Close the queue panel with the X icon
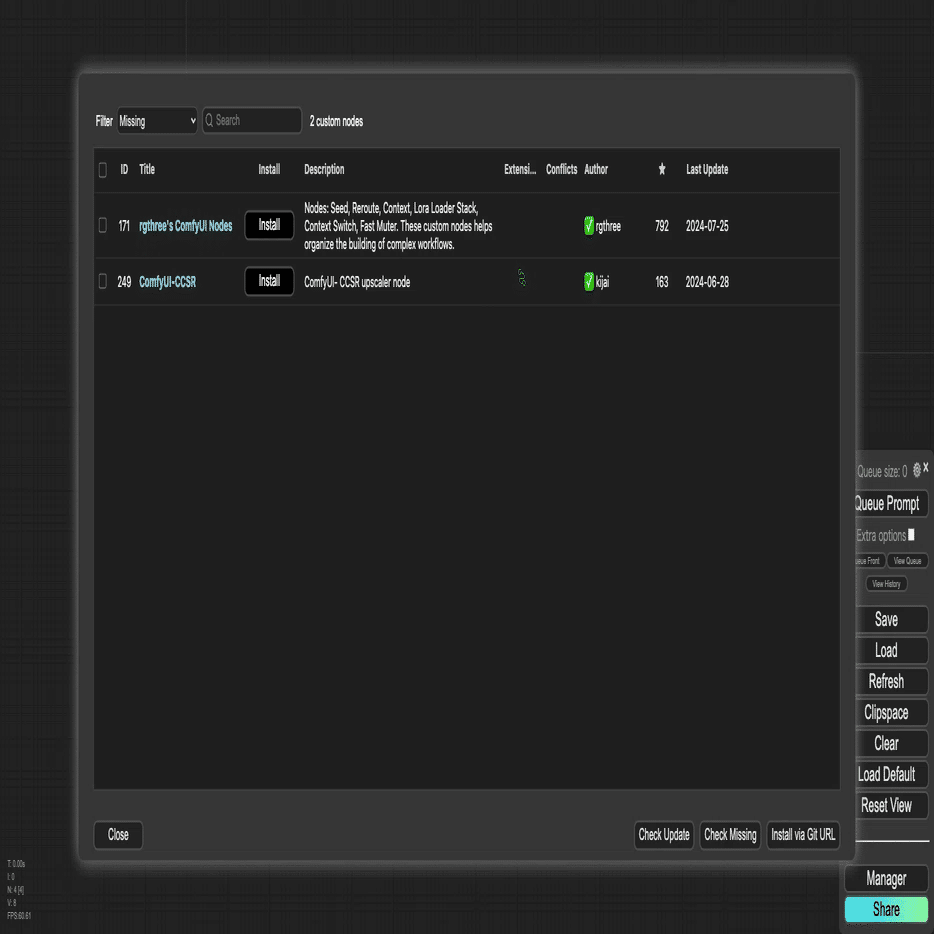This screenshot has height=934, width=934. point(926,468)
